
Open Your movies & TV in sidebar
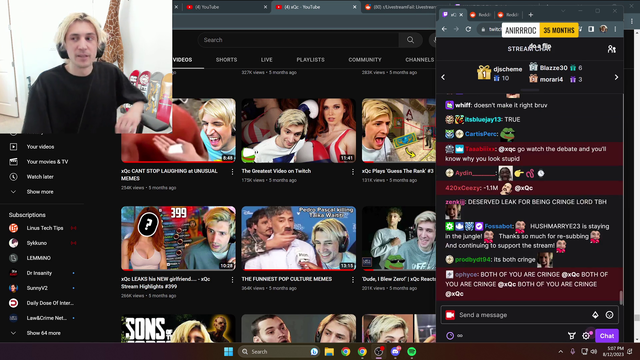(x=47, y=162)
